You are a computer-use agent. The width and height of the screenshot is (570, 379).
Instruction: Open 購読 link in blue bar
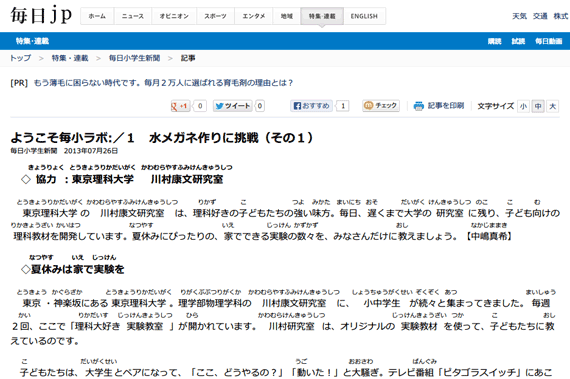(494, 41)
